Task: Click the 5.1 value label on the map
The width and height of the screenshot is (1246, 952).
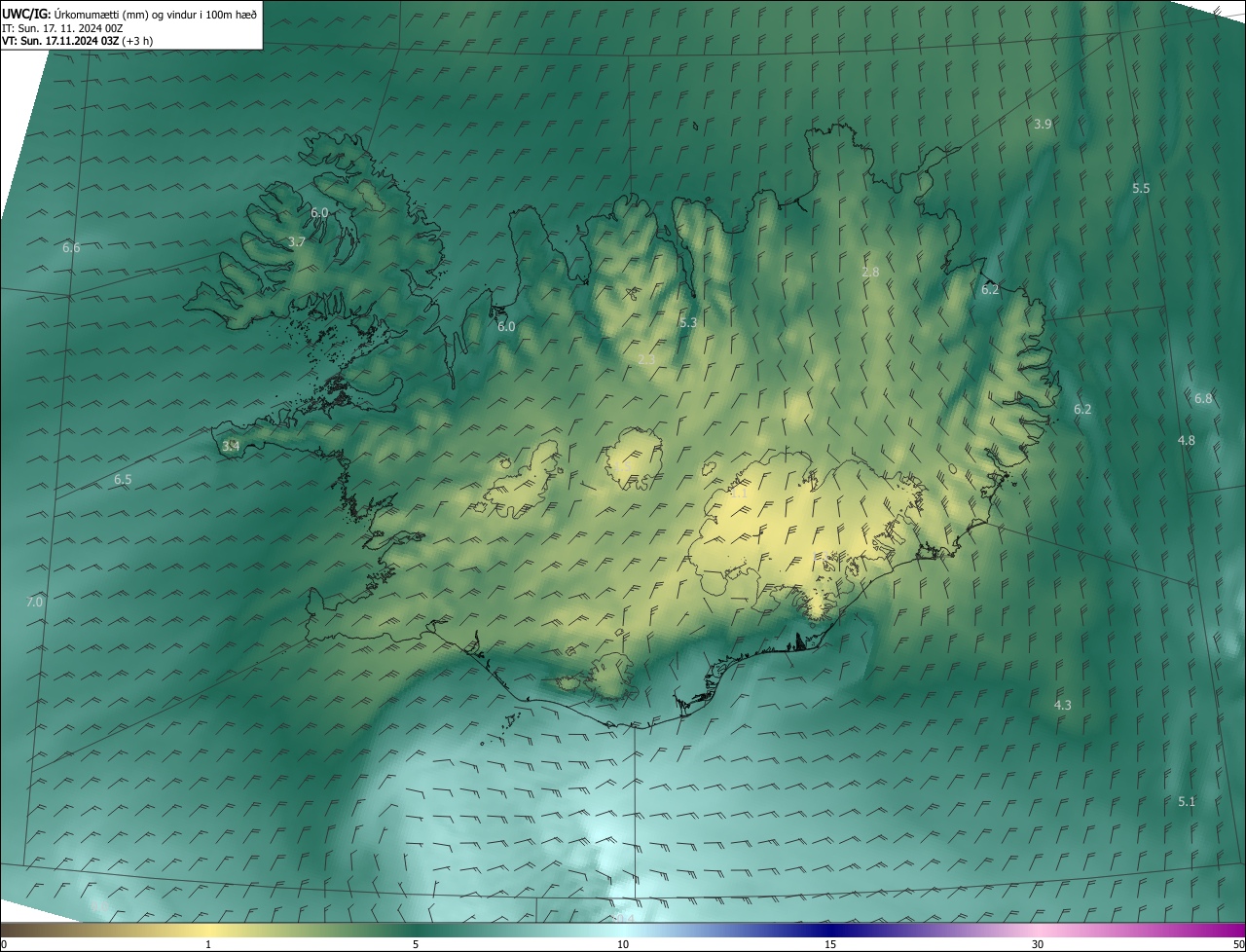Action: pos(1187,801)
